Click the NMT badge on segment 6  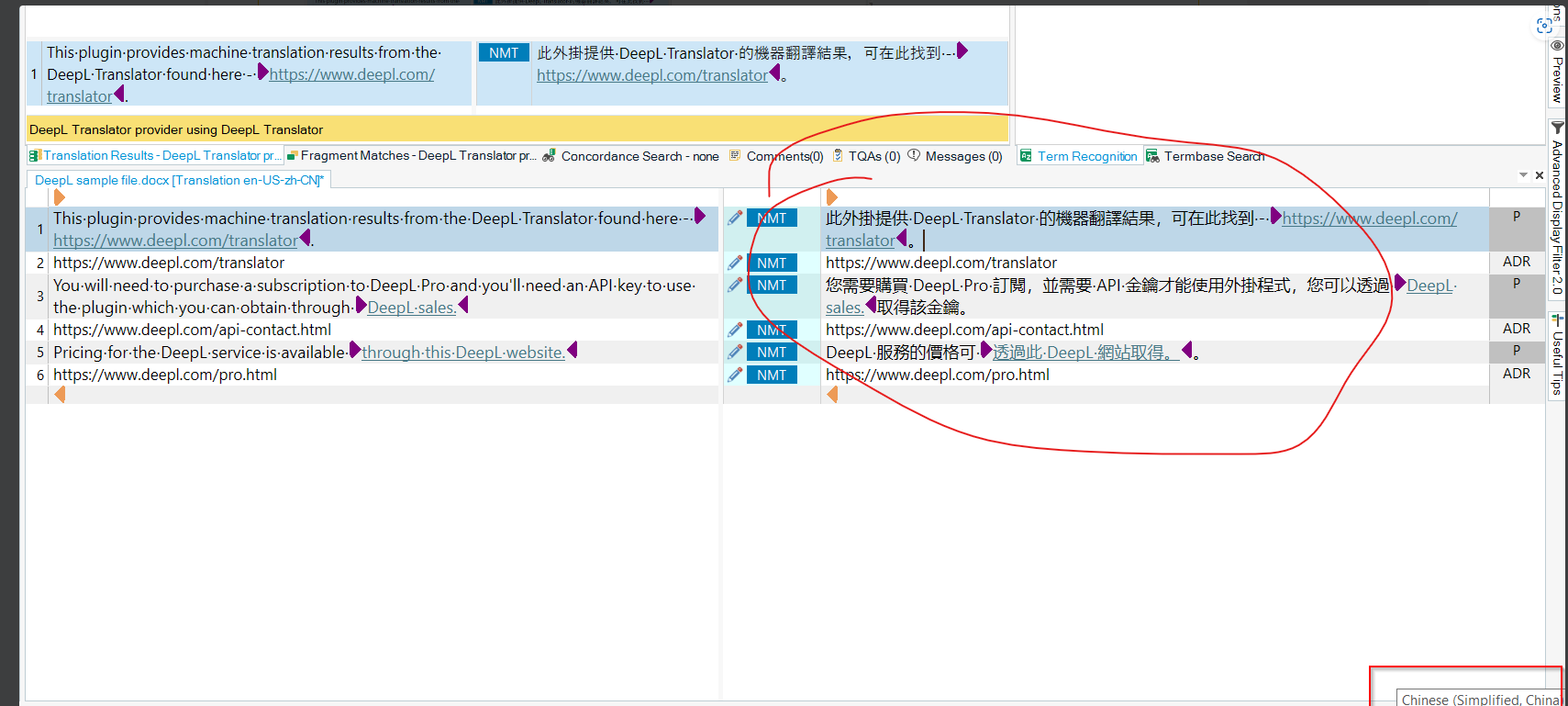coord(772,375)
